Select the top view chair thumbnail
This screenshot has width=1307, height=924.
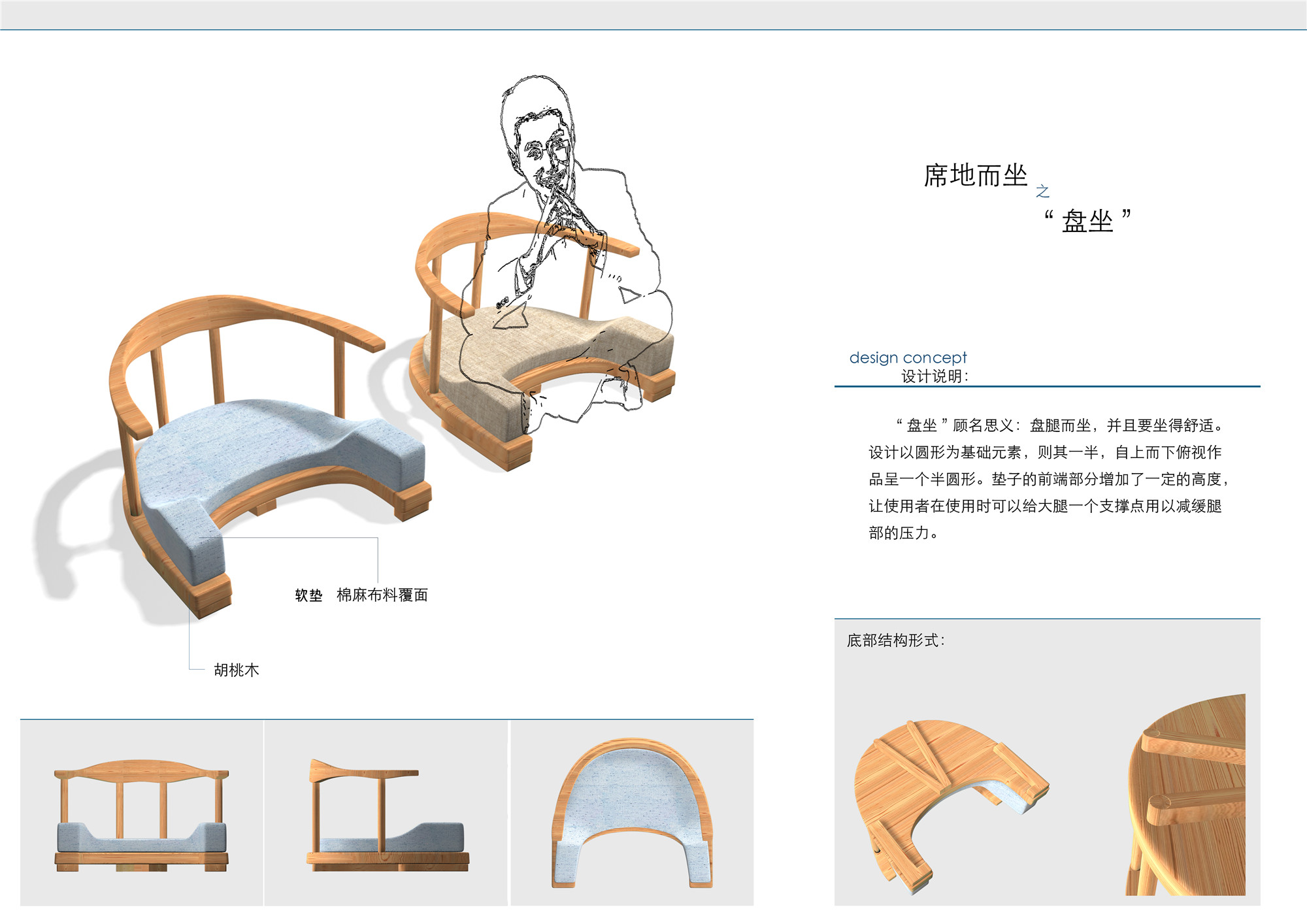pos(632,814)
